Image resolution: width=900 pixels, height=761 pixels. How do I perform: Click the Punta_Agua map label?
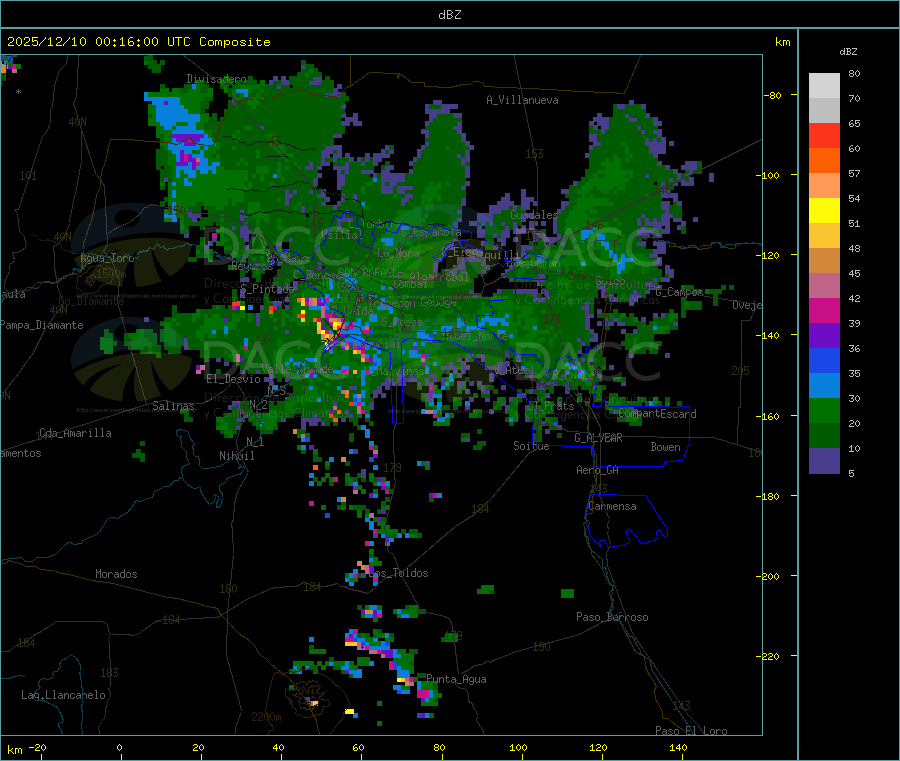456,679
